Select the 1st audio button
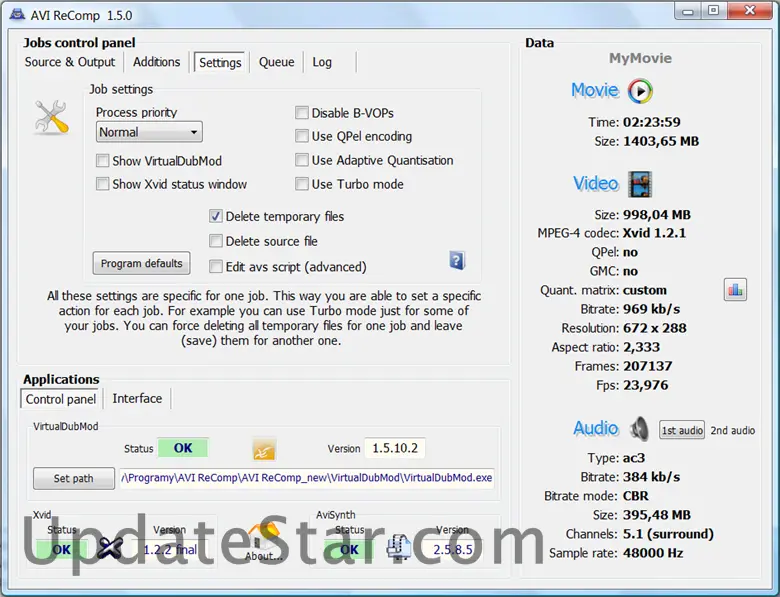The width and height of the screenshot is (780, 597). pyautogui.click(x=682, y=430)
